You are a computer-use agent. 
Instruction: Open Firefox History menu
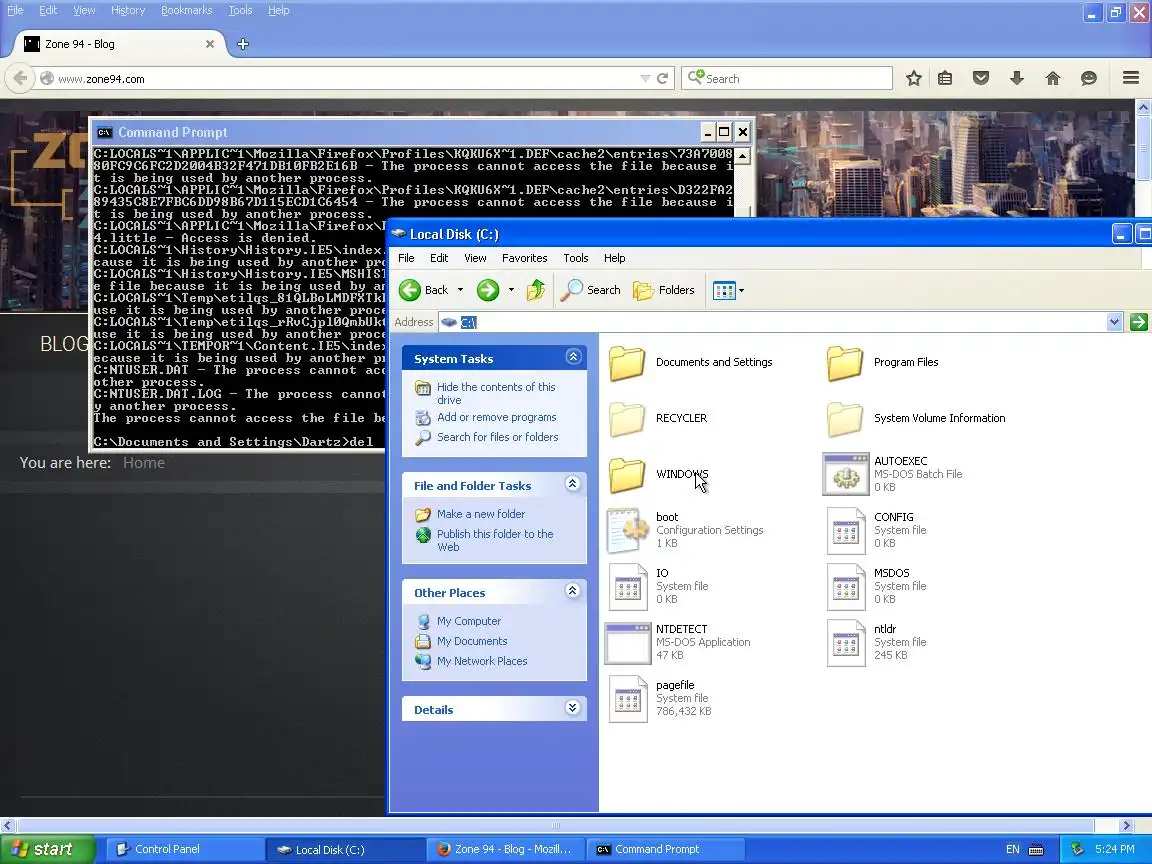click(x=128, y=10)
